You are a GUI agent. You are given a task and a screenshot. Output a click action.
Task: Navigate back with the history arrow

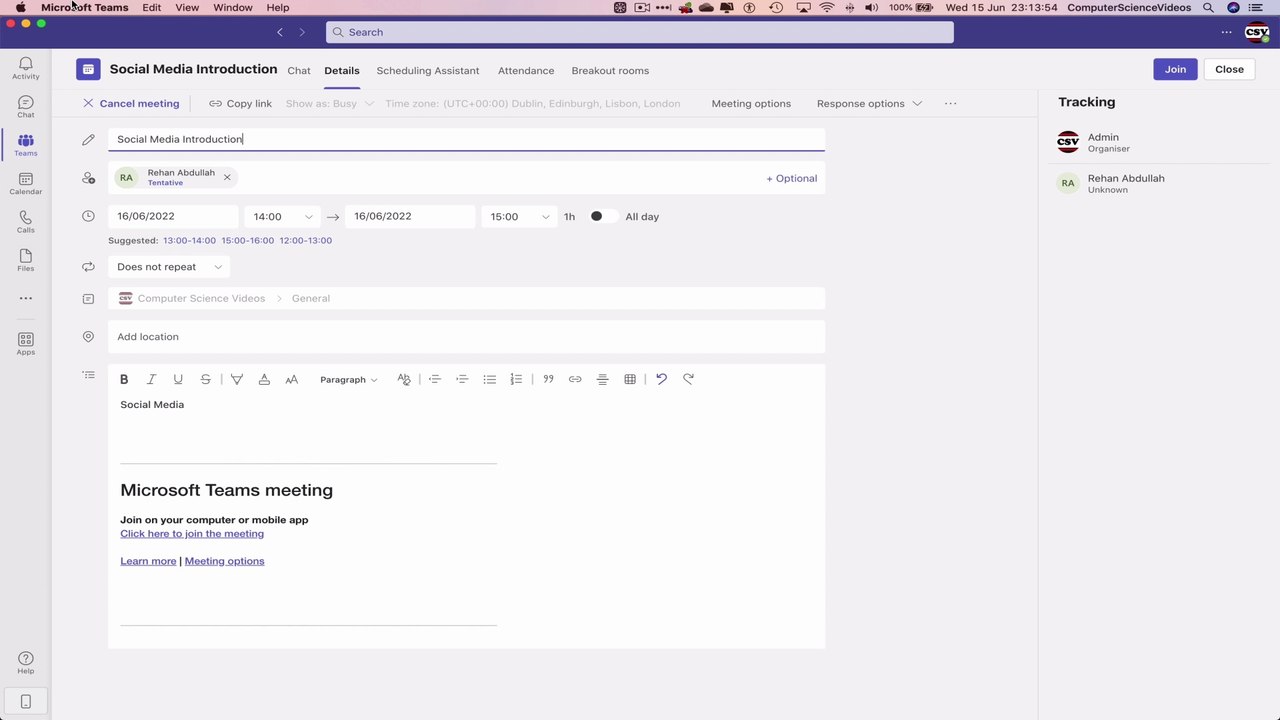pos(280,32)
